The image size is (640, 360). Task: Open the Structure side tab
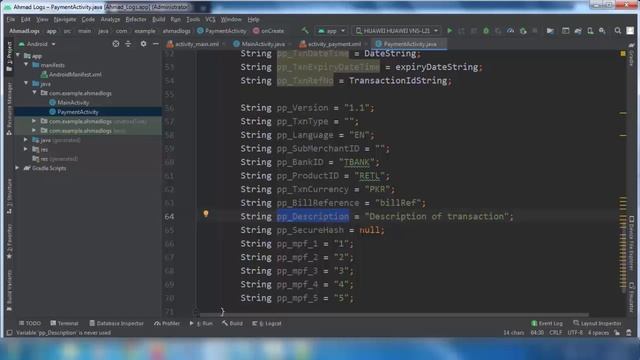pos(9,197)
